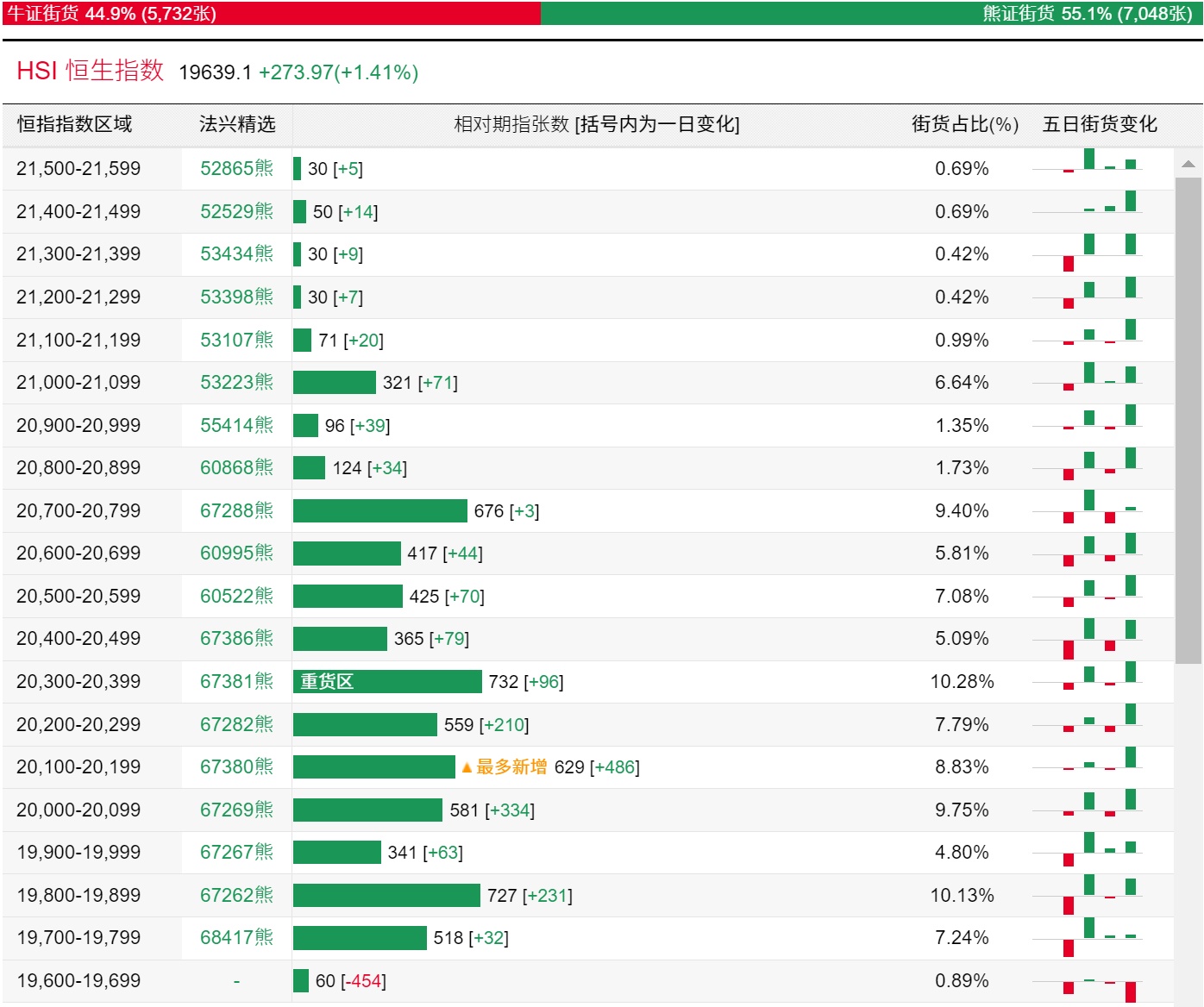Click the five-day chart for 21,500-21,599 row
This screenshot has width=1204, height=1007.
coord(1088,166)
